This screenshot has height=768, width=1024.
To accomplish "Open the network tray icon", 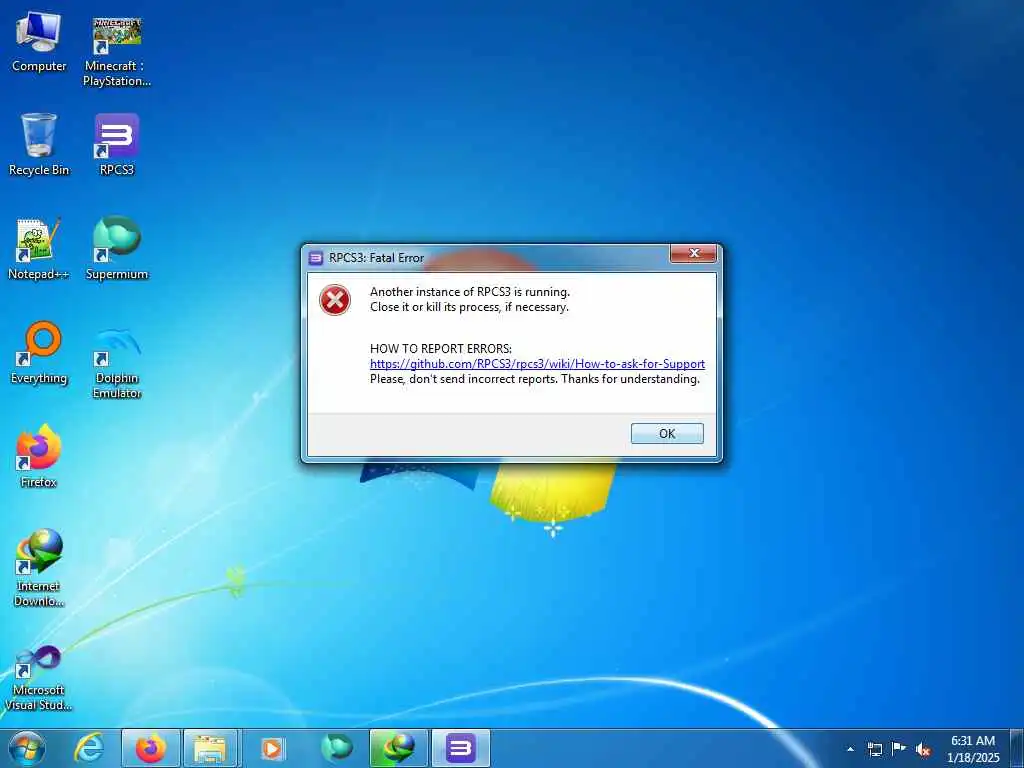I will (874, 749).
